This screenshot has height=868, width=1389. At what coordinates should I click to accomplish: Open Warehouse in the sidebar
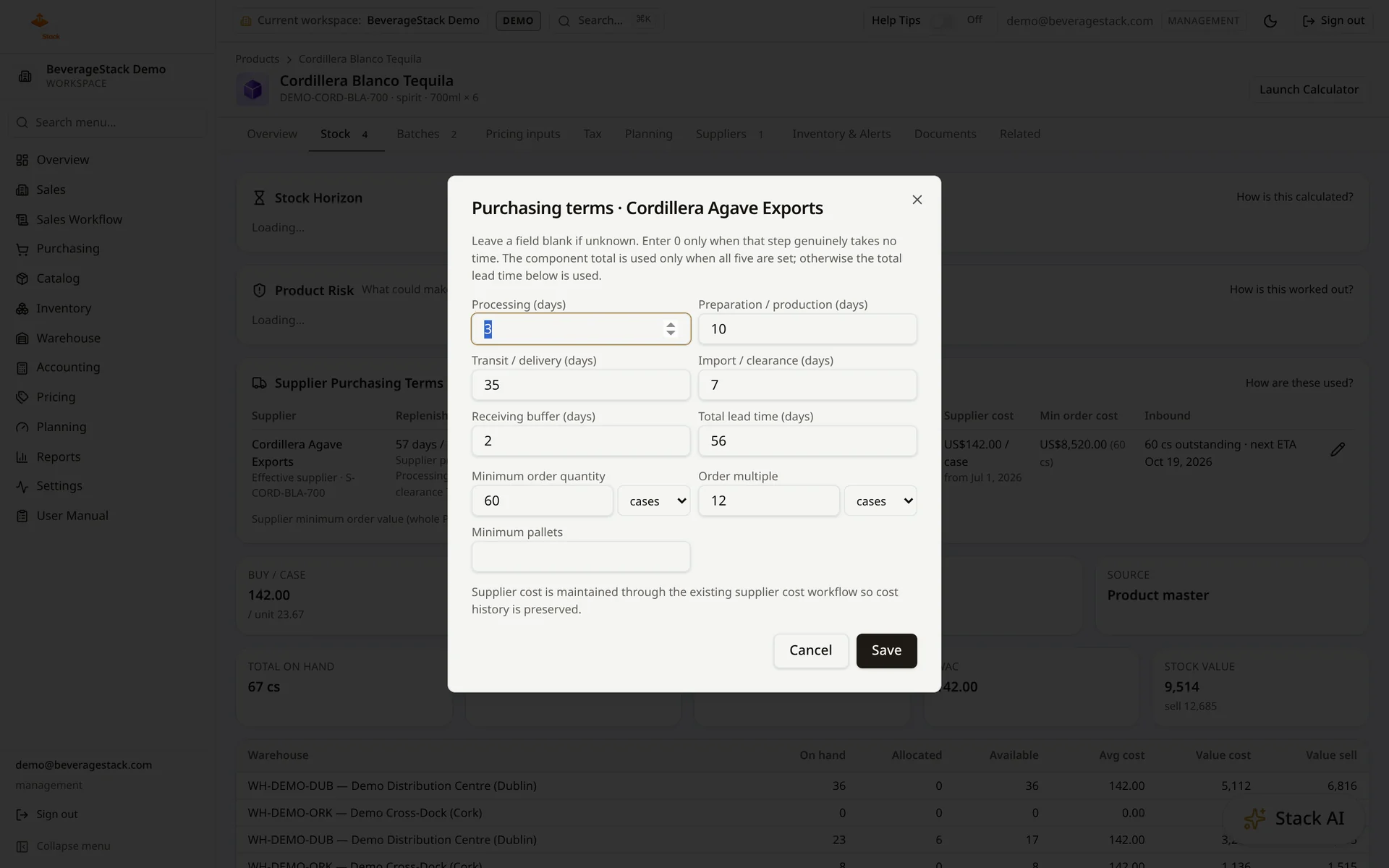[x=68, y=338]
